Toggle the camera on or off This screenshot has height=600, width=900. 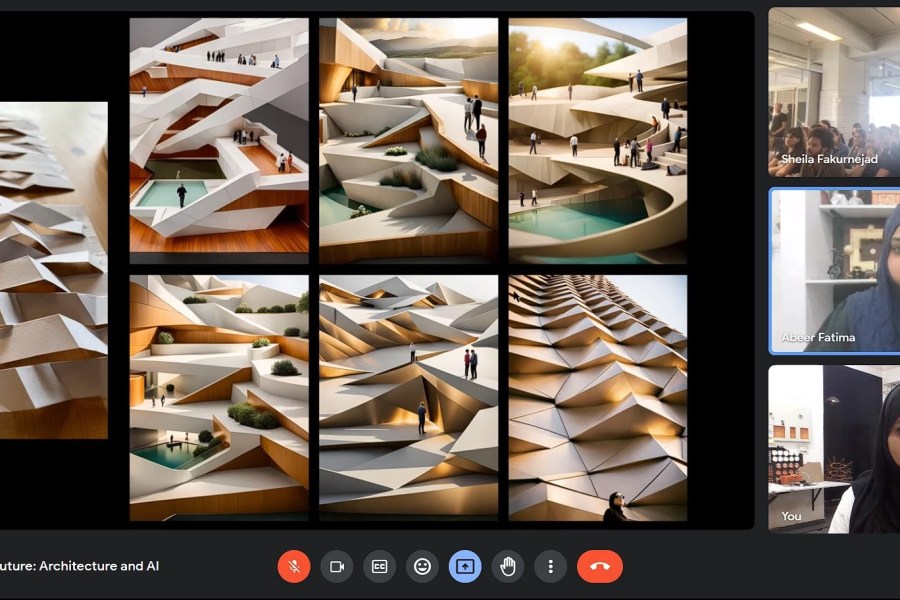tap(337, 566)
